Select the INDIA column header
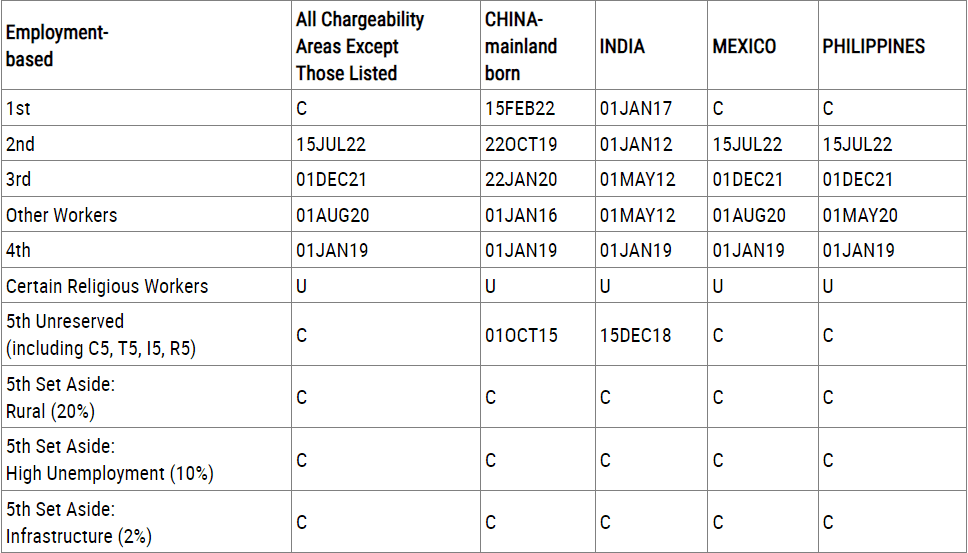The height and width of the screenshot is (553, 968). tap(622, 46)
